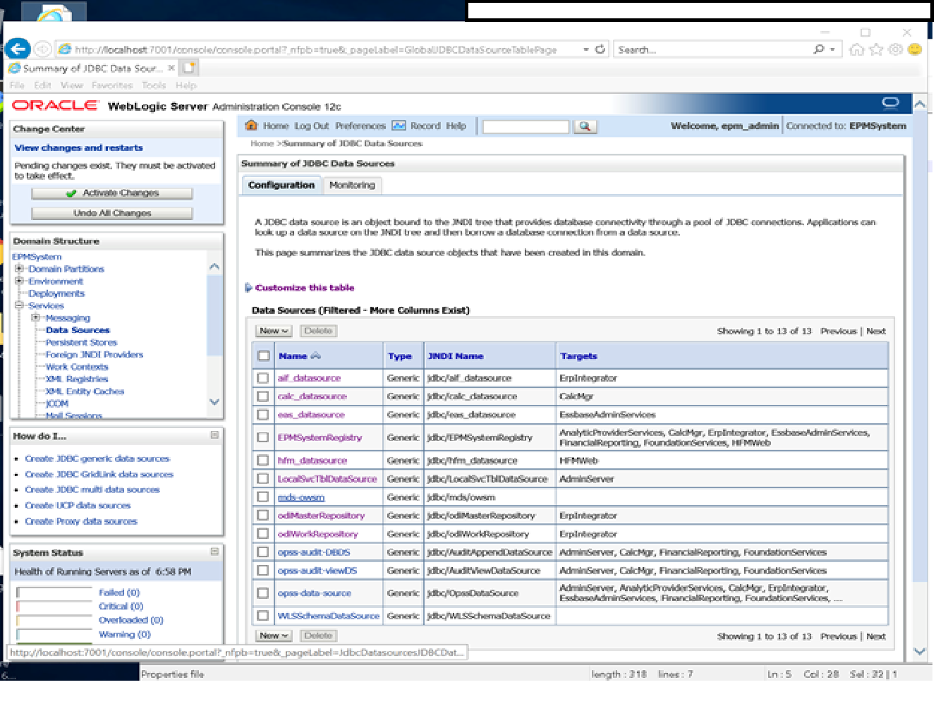Open the Tools menu
Viewport: 936px width, 724px height.
(x=154, y=85)
